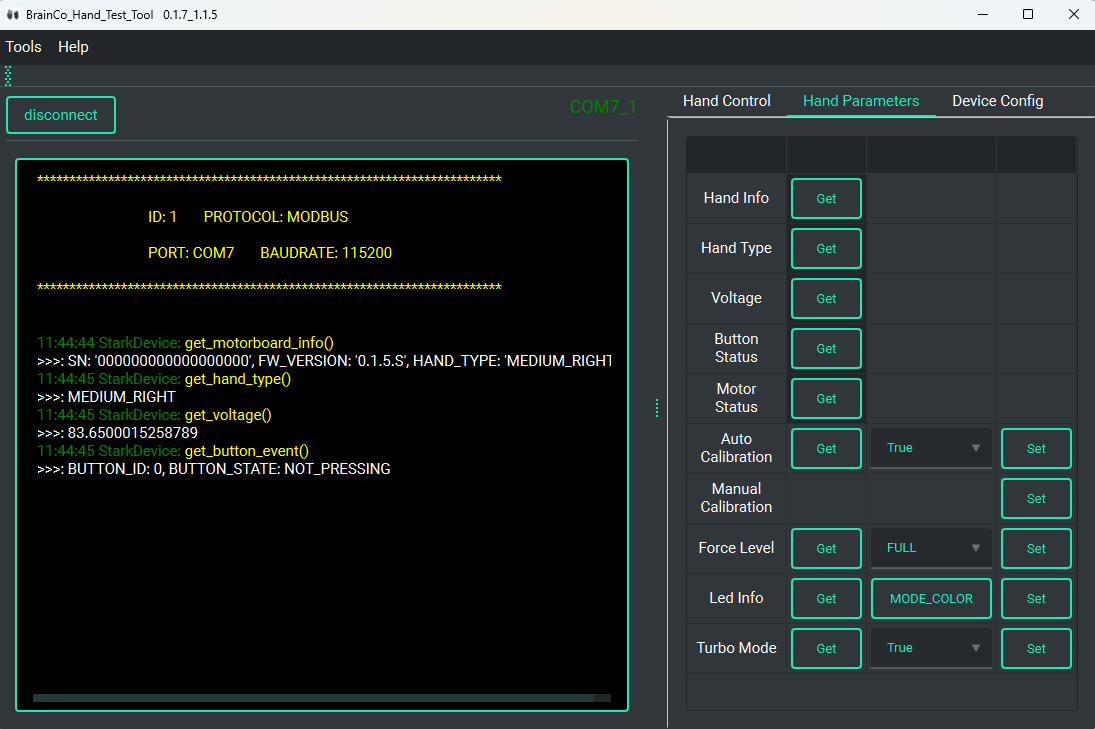Click the console horizontal scrollbar
This screenshot has height=729, width=1095.
tap(313, 698)
